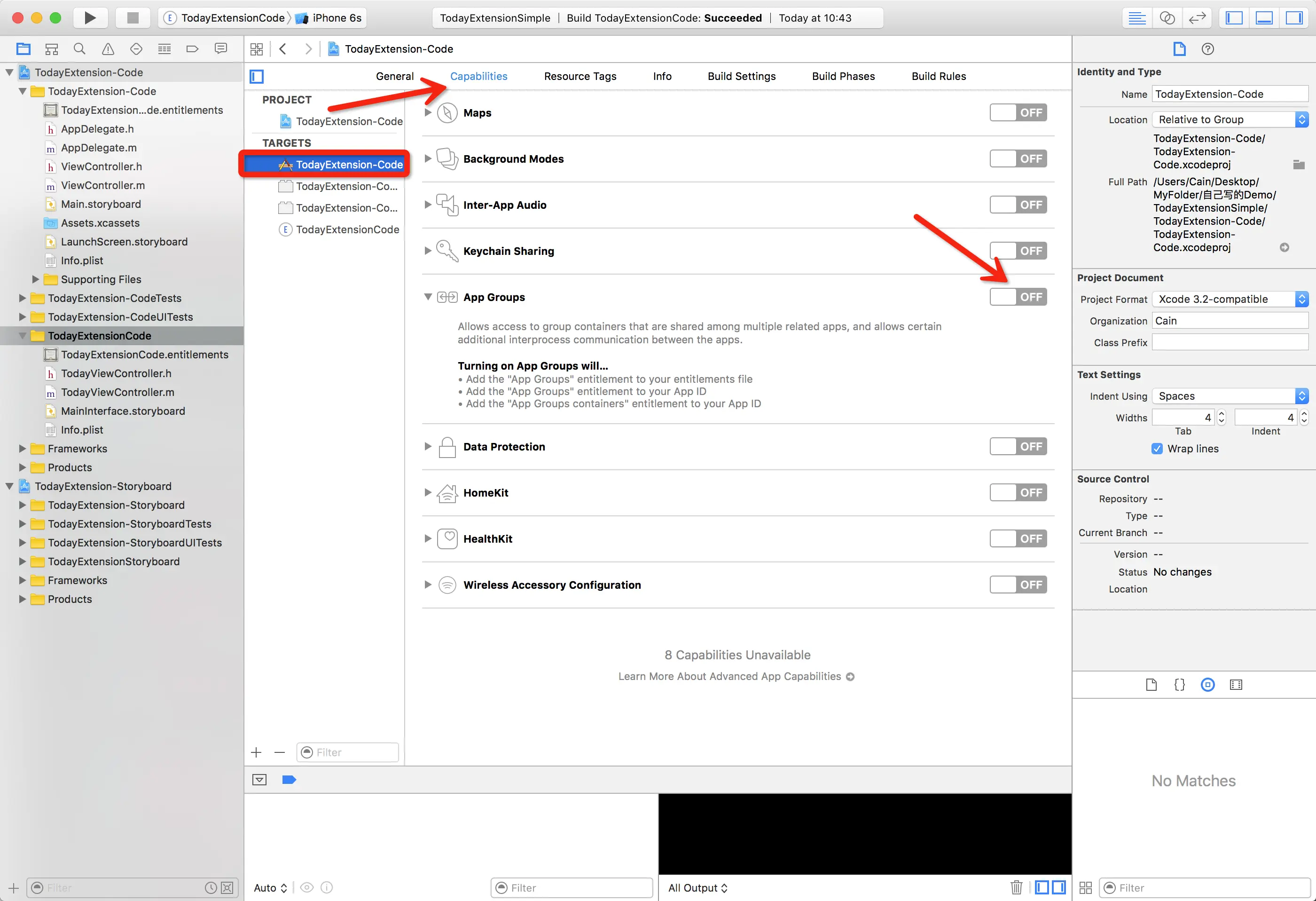Open the Find navigator magnifier icon
The height and width of the screenshot is (901, 1316).
[80, 49]
